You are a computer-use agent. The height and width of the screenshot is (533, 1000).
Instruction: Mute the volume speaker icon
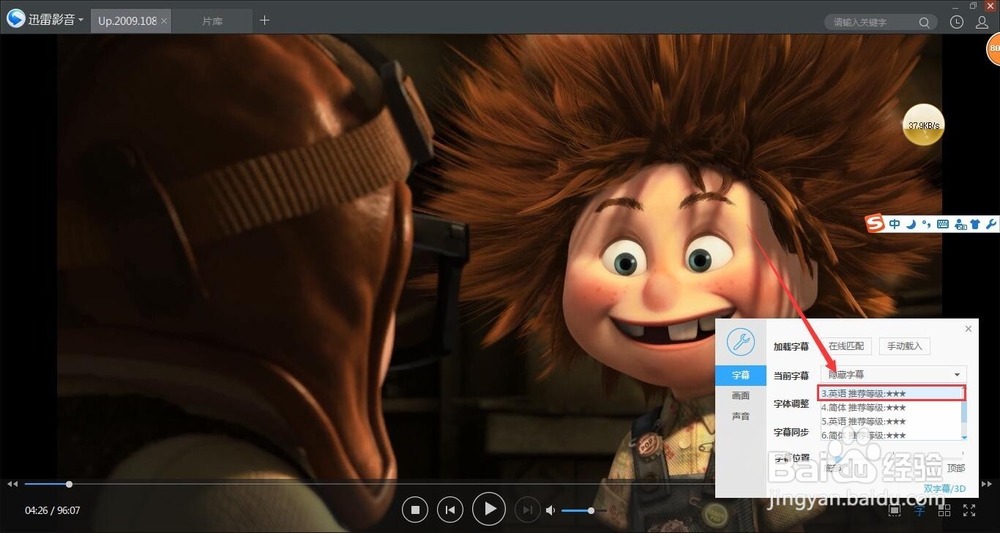(551, 510)
